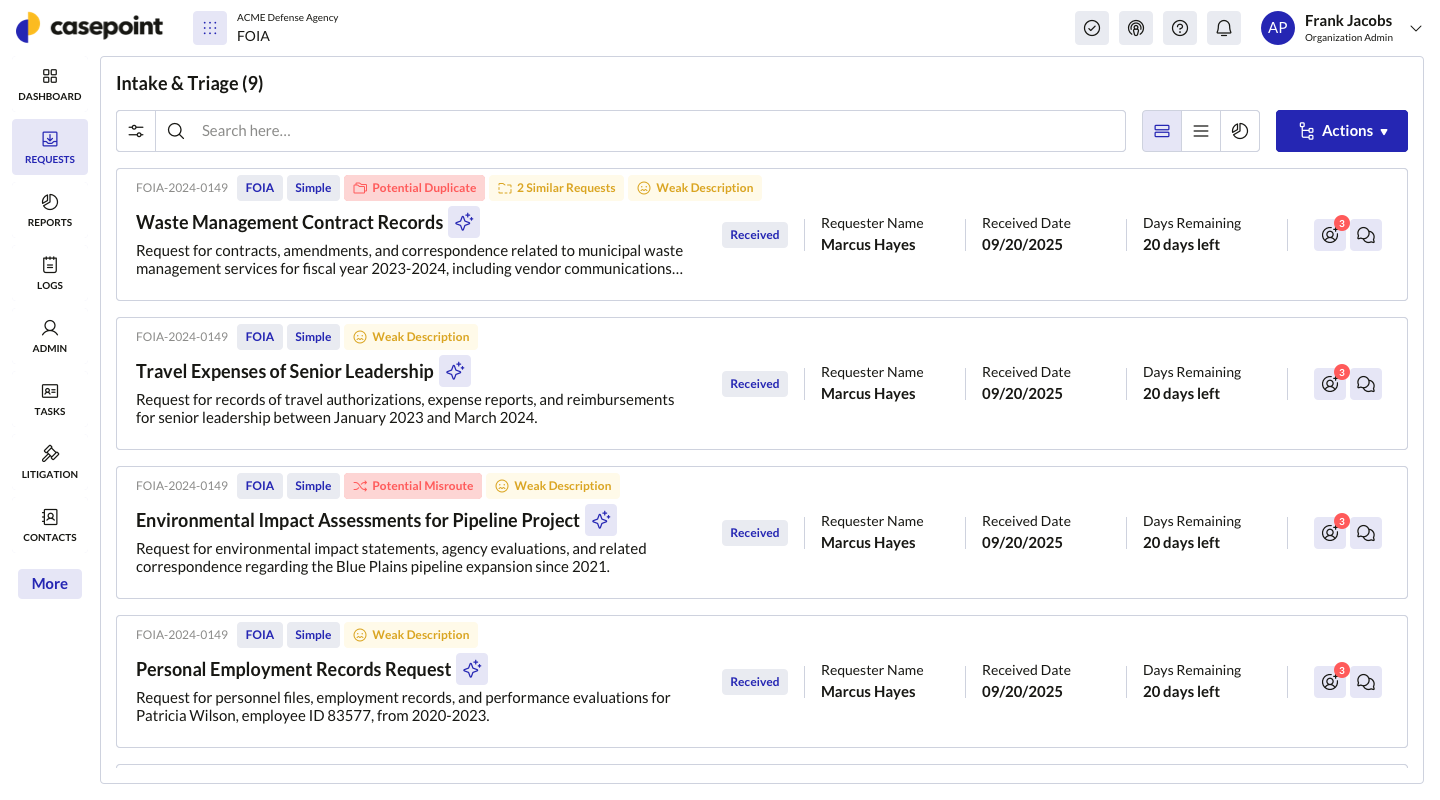The image size is (1440, 800).
Task: Open the notifications bell
Action: point(1223,27)
